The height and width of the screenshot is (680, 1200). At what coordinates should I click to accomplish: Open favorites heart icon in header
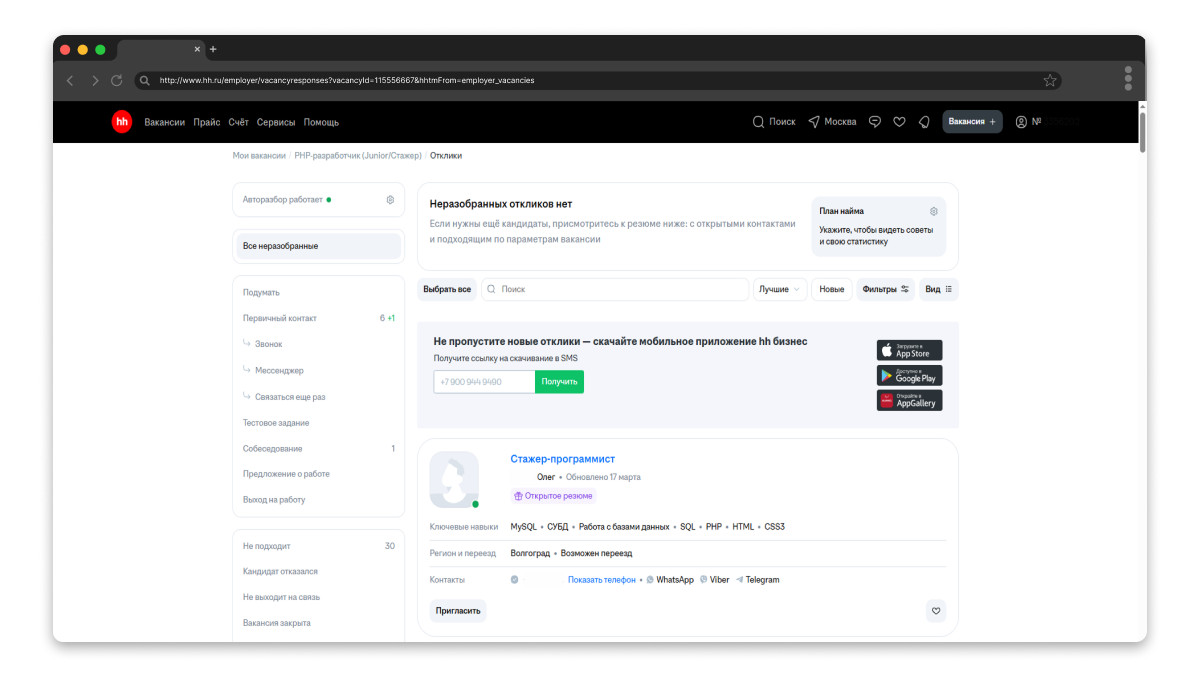pyautogui.click(x=899, y=122)
